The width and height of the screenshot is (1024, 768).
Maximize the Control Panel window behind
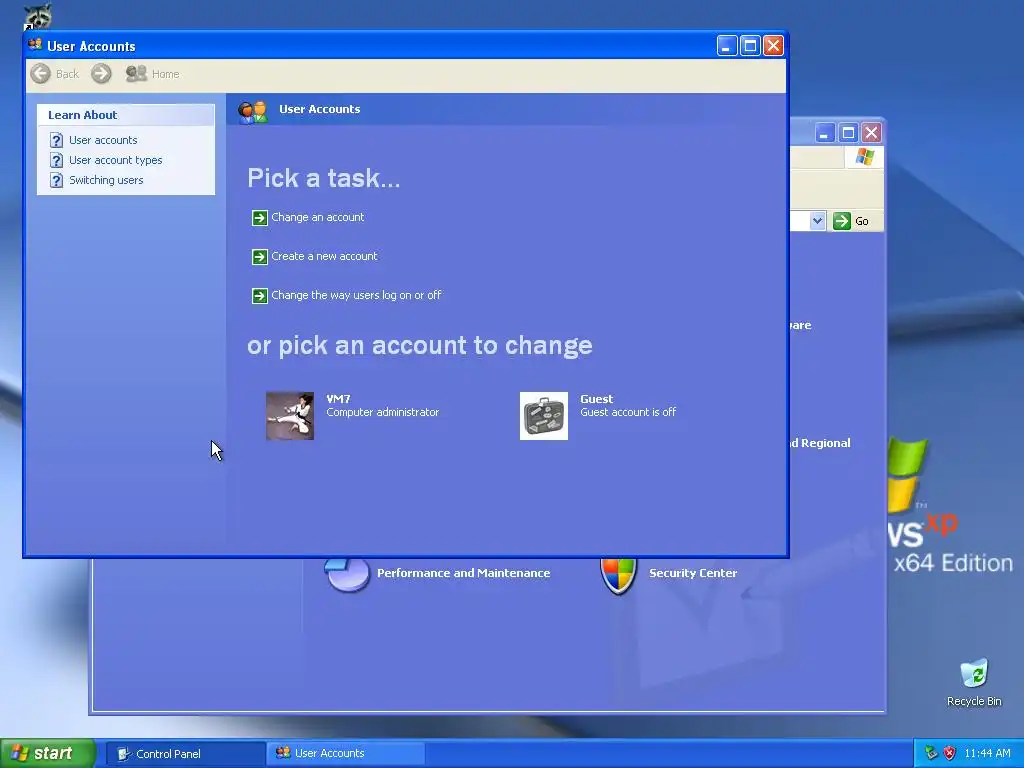click(x=848, y=133)
